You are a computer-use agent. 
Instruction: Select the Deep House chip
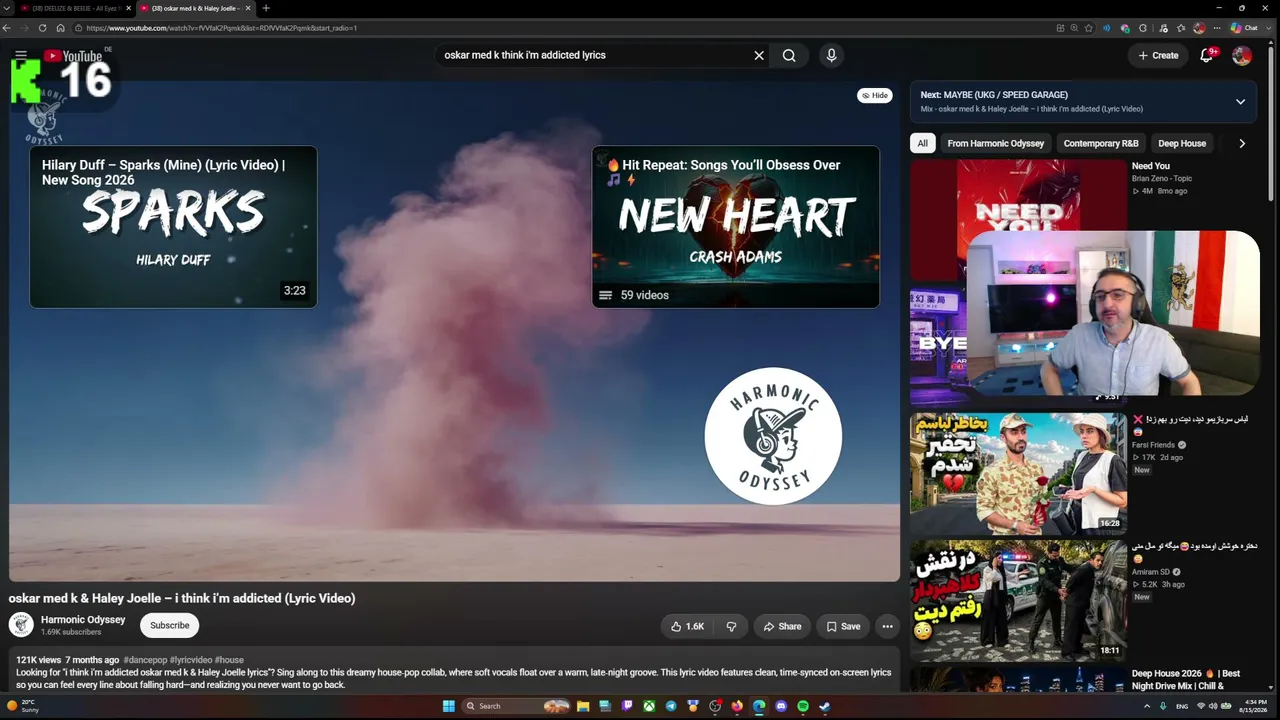tap(1182, 143)
